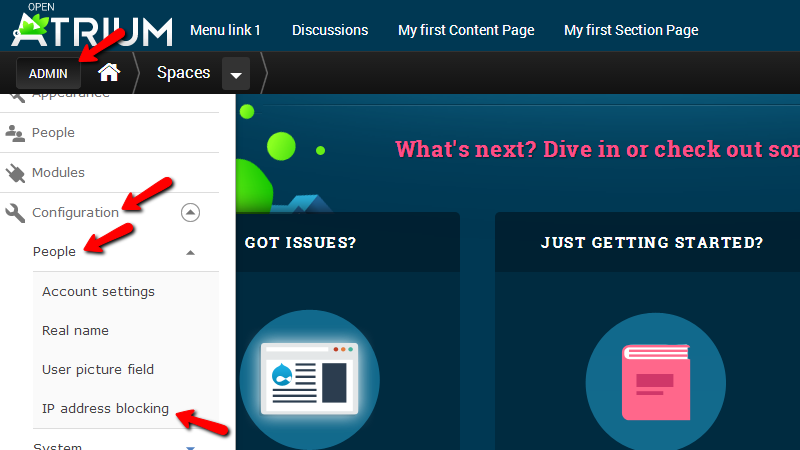Viewport: 800px width, 450px height.
Task: Click the browser window illustration under Got Issues
Action: tap(309, 380)
